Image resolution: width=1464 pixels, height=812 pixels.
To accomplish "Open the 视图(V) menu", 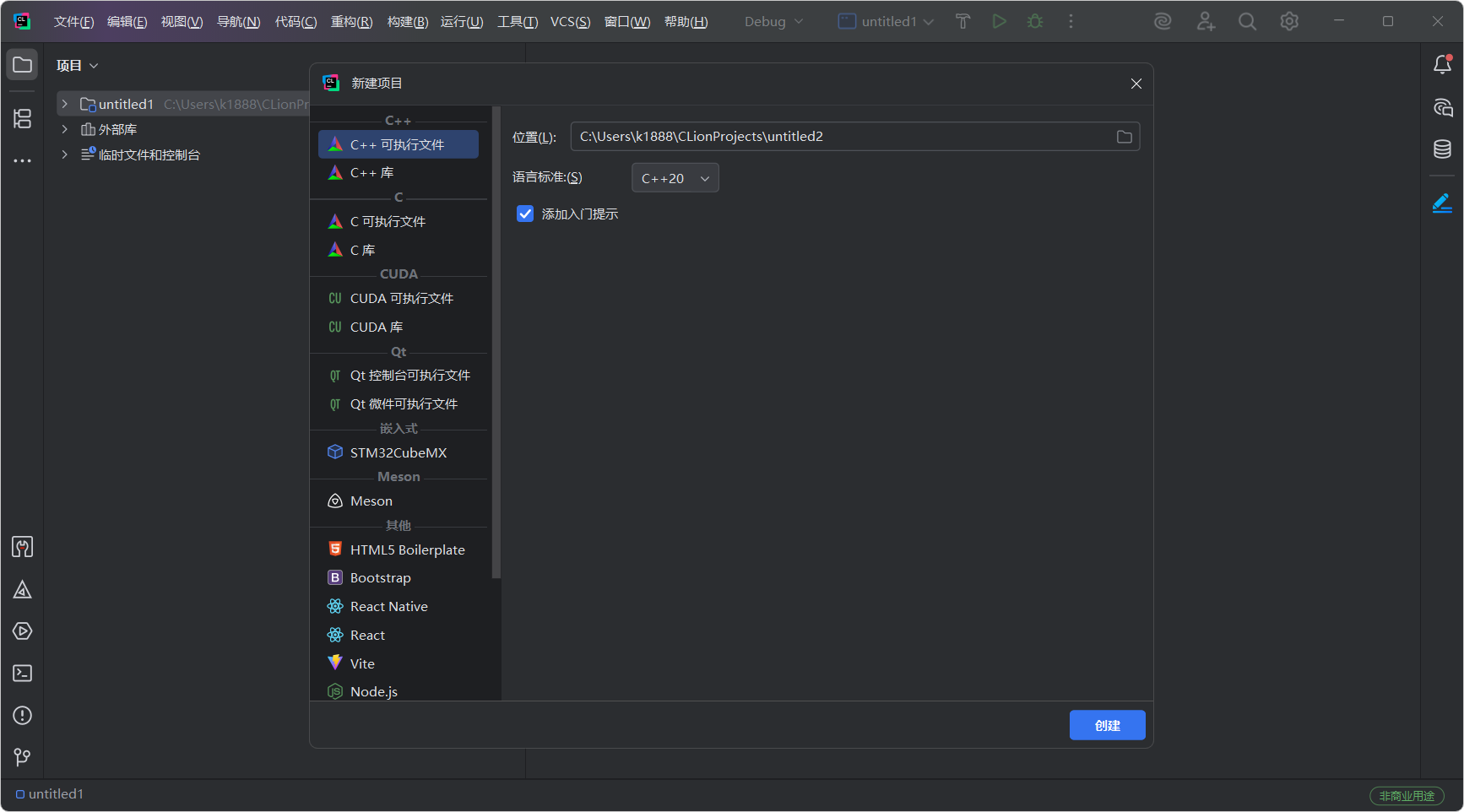I will pos(182,22).
